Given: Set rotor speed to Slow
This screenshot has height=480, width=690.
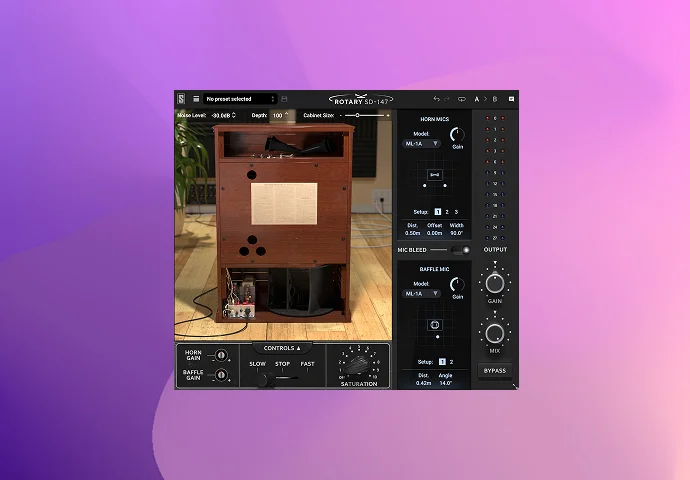Looking at the screenshot, I should tap(257, 364).
